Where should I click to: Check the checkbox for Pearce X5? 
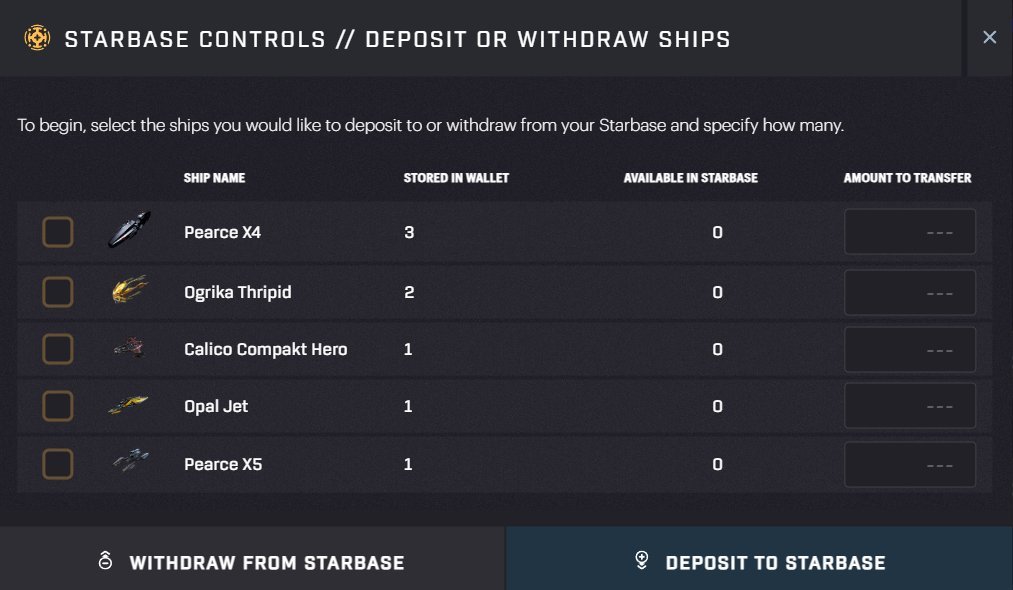click(58, 463)
